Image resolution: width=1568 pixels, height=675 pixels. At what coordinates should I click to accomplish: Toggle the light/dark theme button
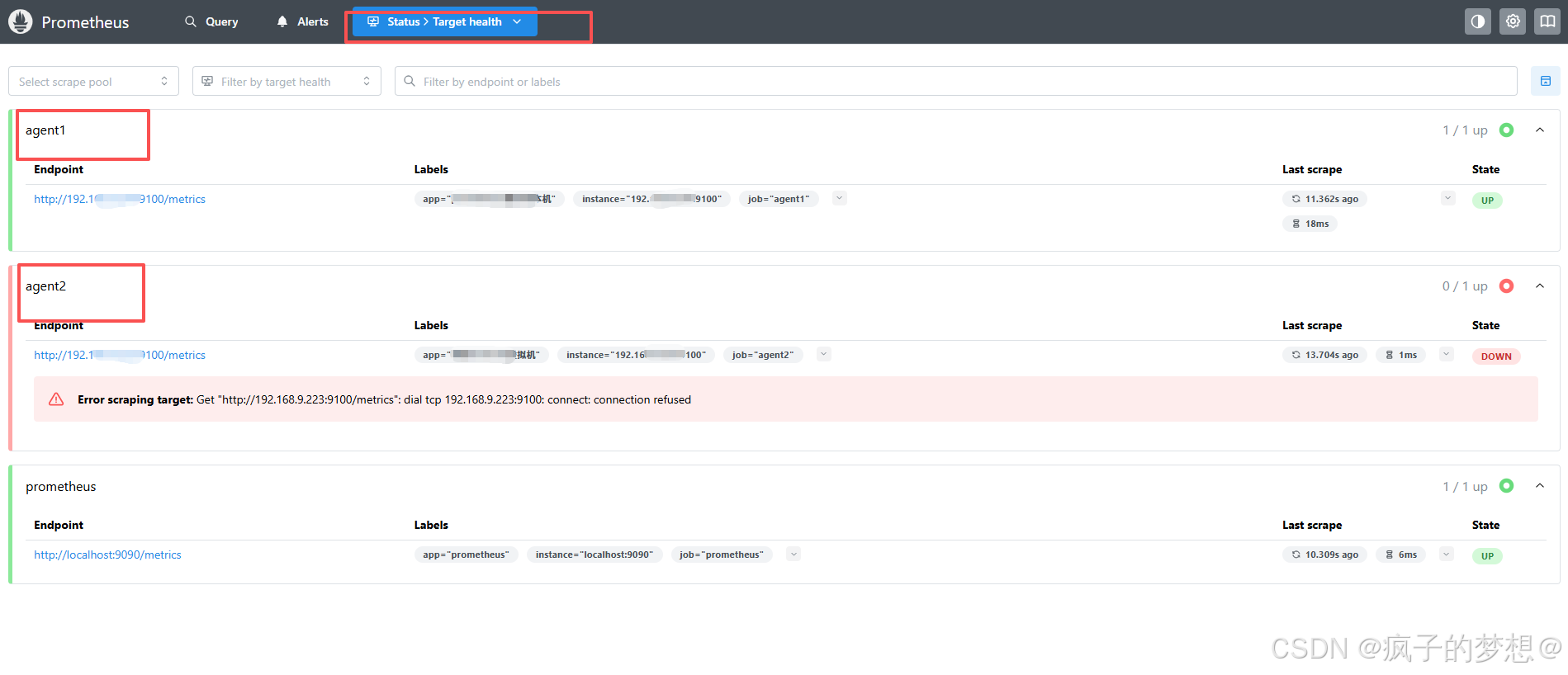pyautogui.click(x=1478, y=21)
